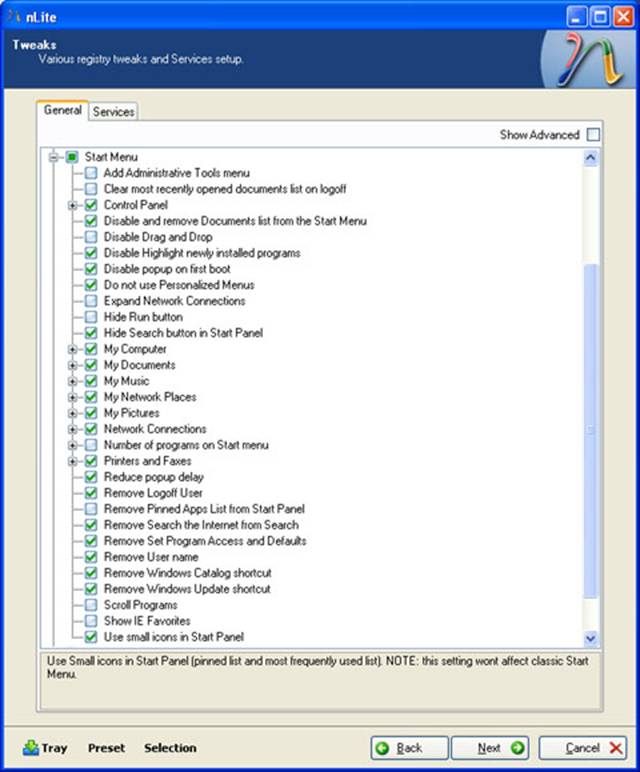Image resolution: width=640 pixels, height=772 pixels.
Task: Check Add Administrative Tools menu
Action: pyautogui.click(x=91, y=173)
